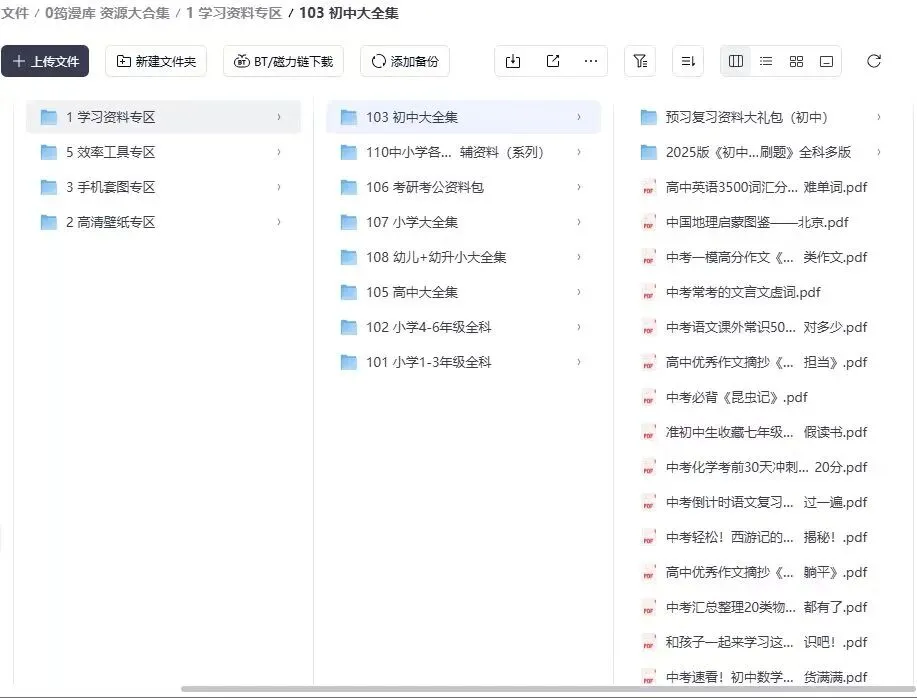
Task: Open folder 101 小学1-3年级全科
Action: (x=463, y=362)
